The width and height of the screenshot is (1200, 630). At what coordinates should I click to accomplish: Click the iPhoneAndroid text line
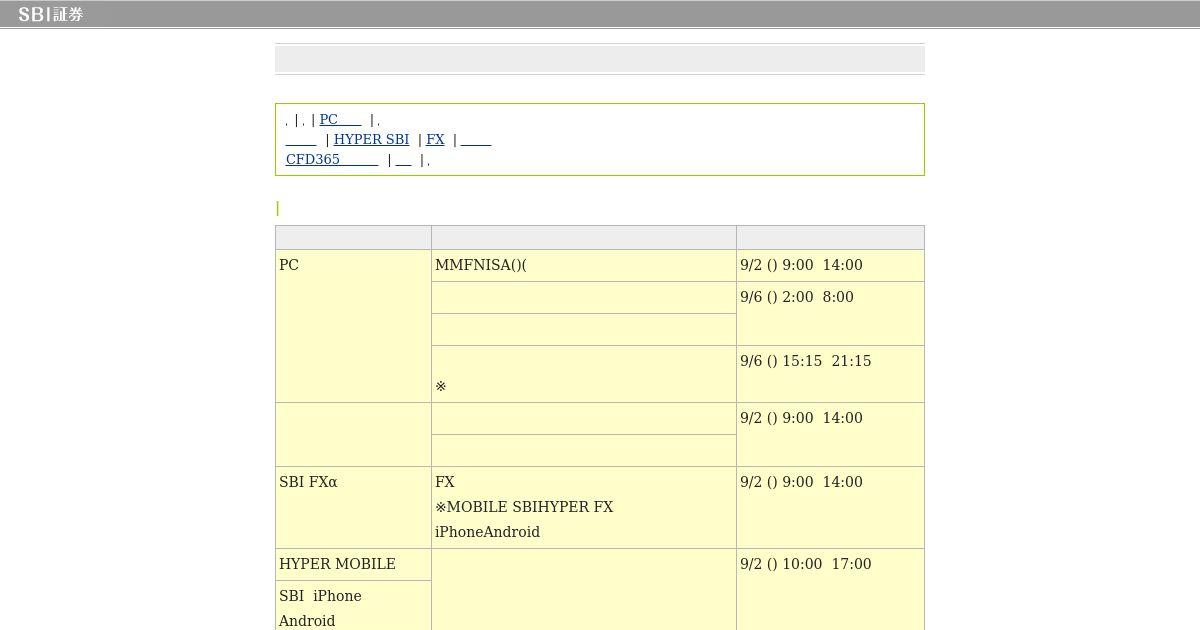[487, 532]
